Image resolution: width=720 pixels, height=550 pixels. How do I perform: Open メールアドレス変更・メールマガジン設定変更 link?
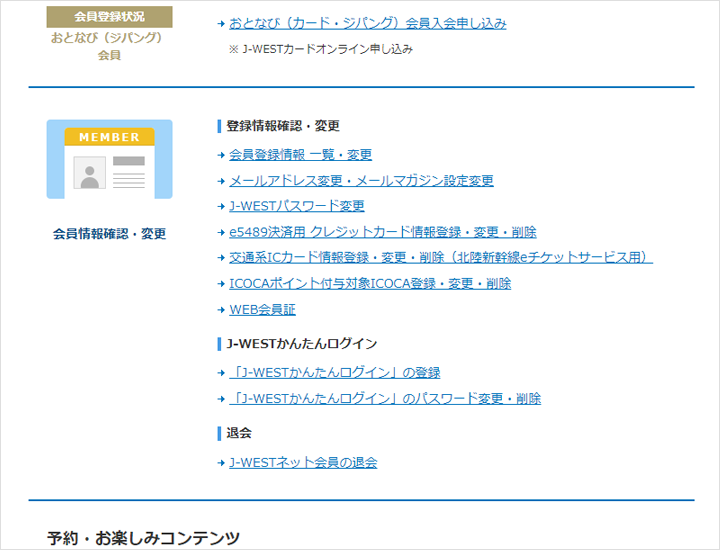[x=361, y=180]
